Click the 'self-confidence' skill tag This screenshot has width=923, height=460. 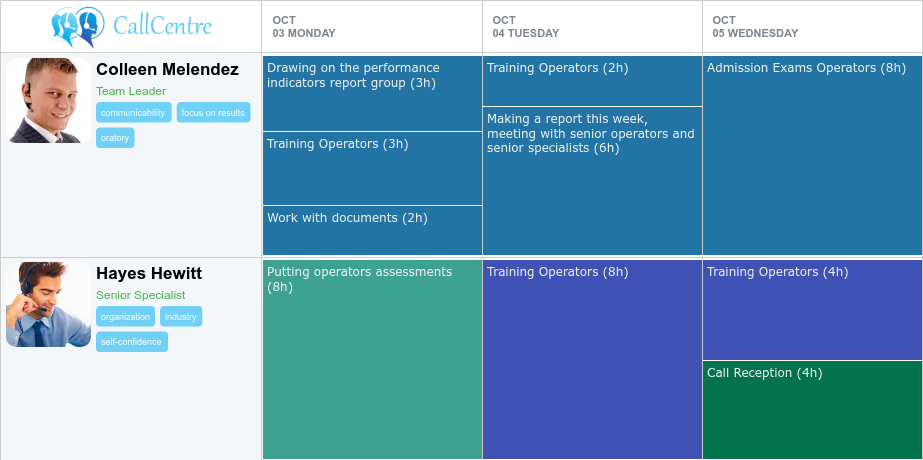coord(132,342)
